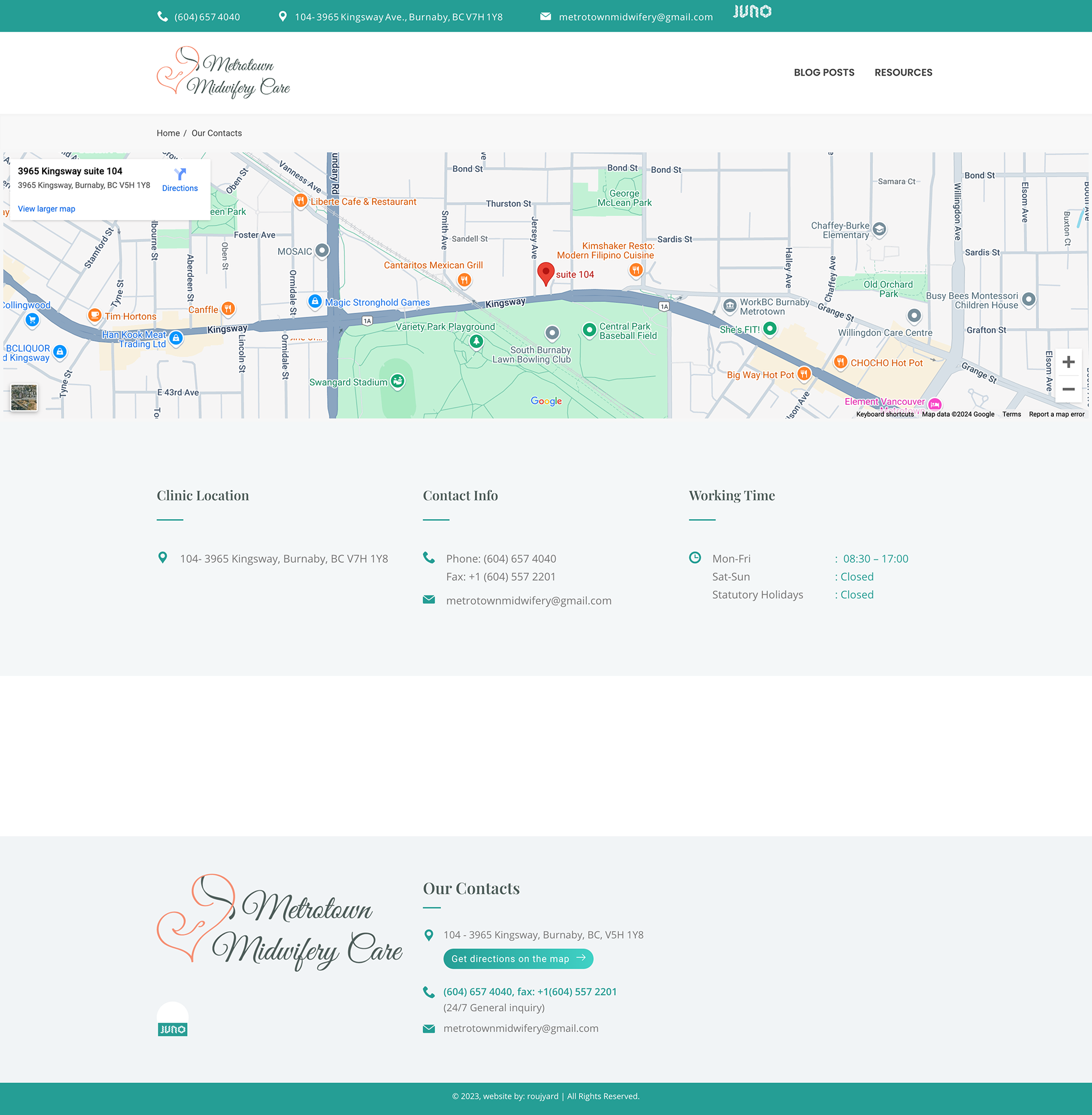This screenshot has width=1092, height=1115.
Task: Click the footer Juno badge
Action: [173, 1019]
